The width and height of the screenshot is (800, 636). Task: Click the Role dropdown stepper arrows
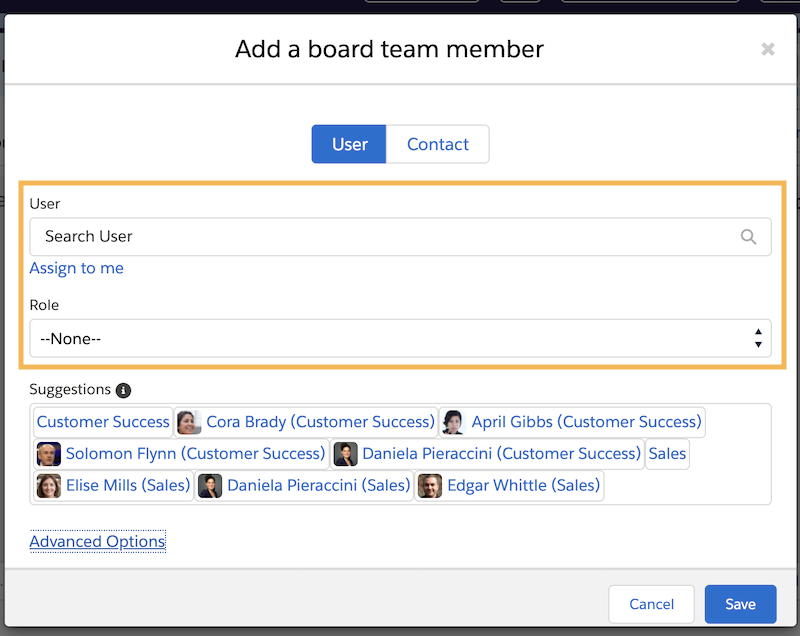(x=758, y=338)
